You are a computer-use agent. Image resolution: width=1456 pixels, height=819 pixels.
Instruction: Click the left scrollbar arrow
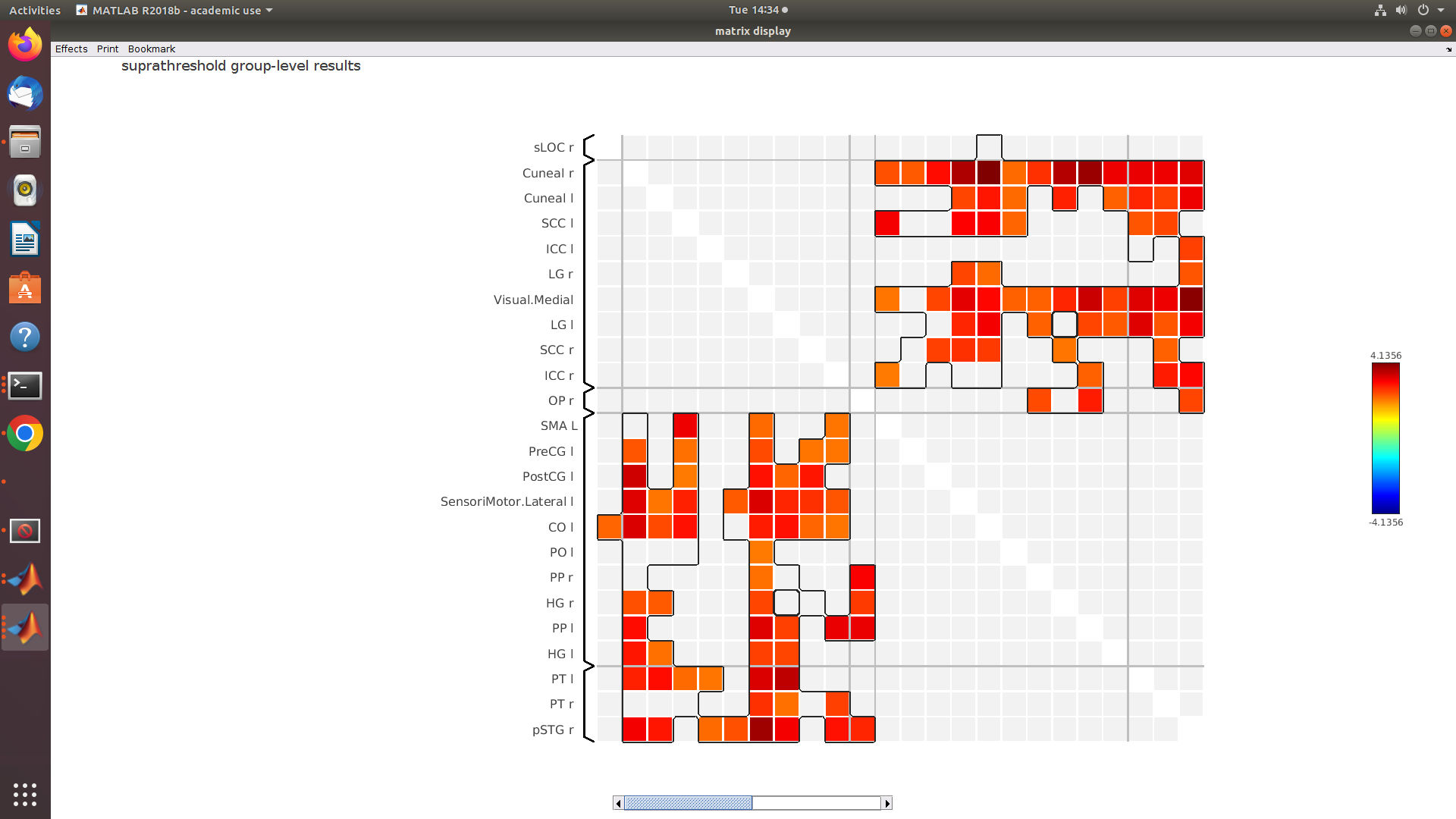(x=618, y=803)
